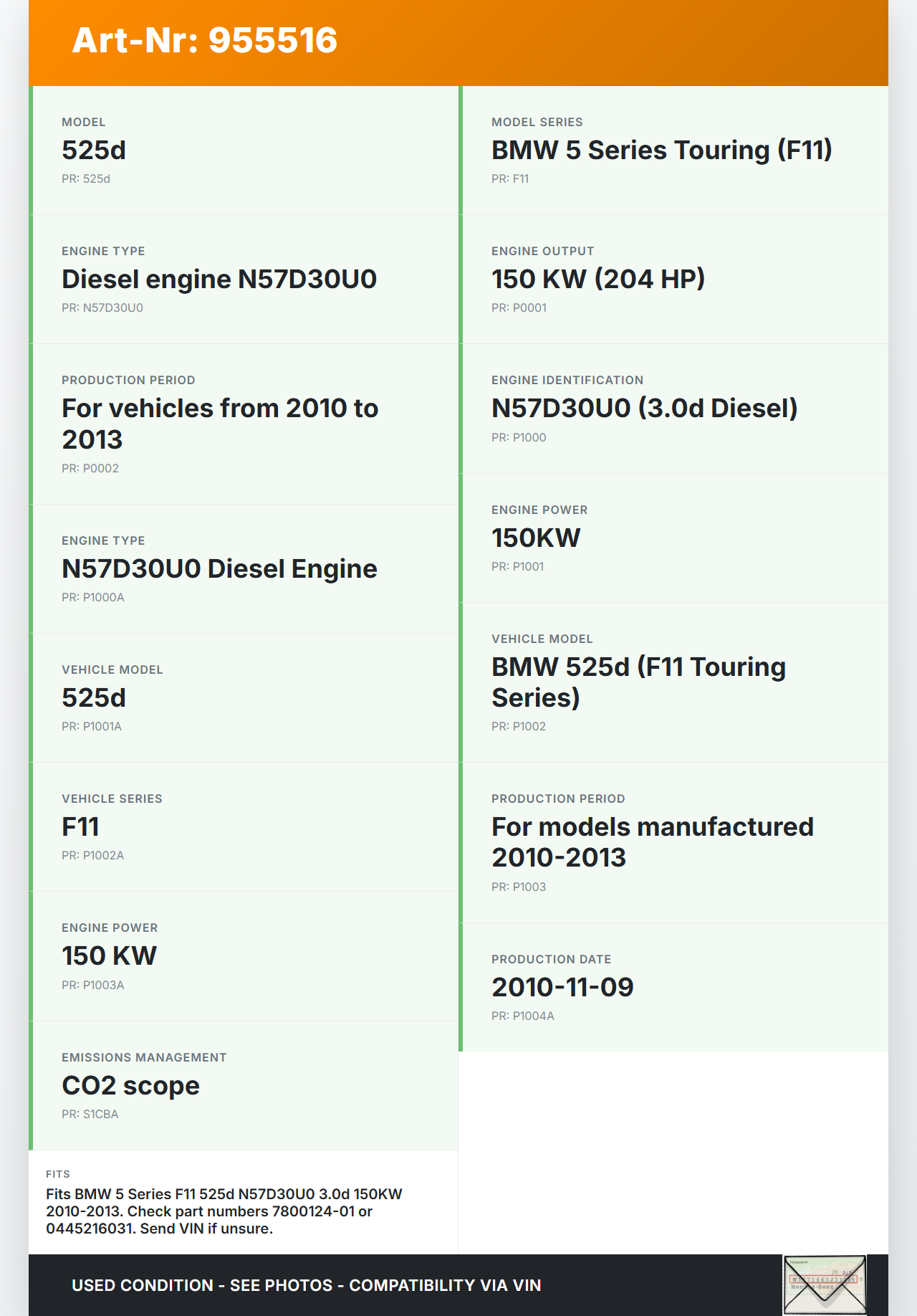Click BMW 5 Series Touring (F11) text
This screenshot has width=917, height=1316.
pyautogui.click(x=661, y=151)
